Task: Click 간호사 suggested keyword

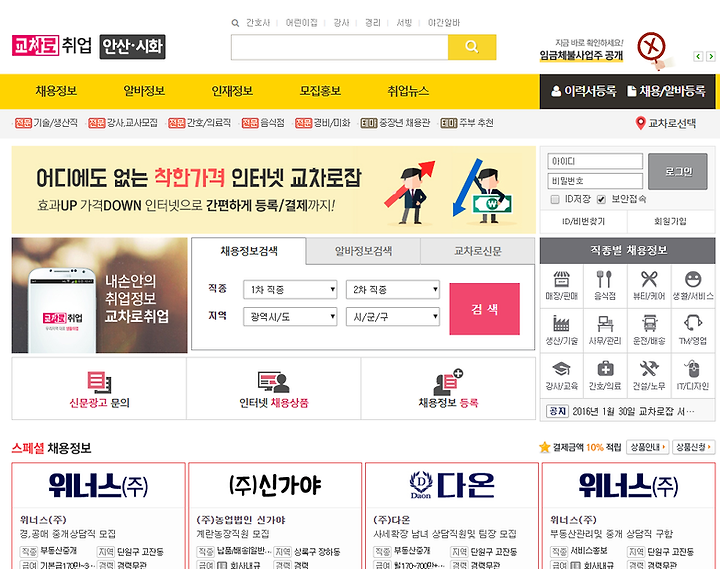Action: coord(258,23)
